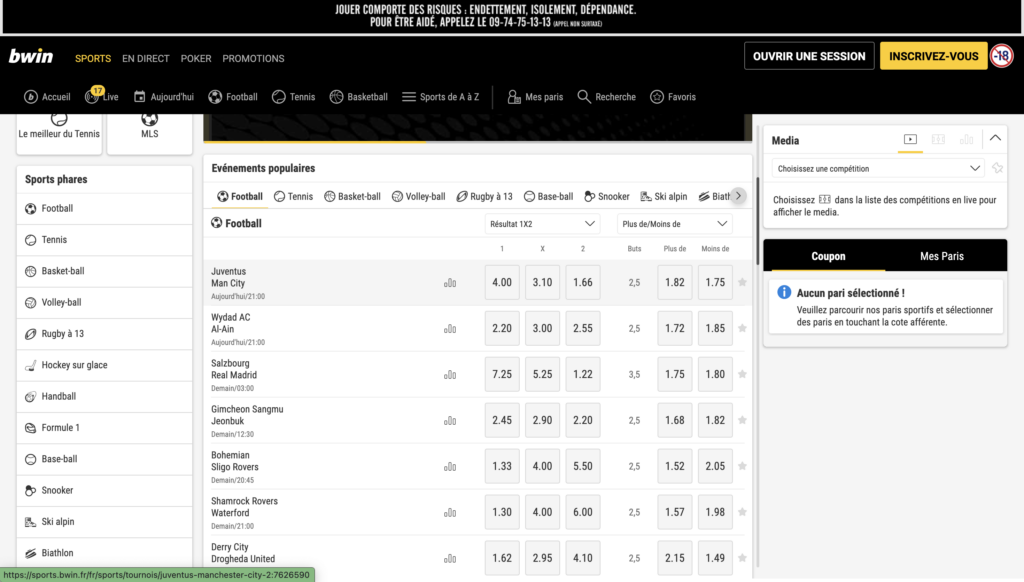Click the INSCRIVEZ-VOUS button
Viewport: 1024px width, 582px height.
coord(933,56)
